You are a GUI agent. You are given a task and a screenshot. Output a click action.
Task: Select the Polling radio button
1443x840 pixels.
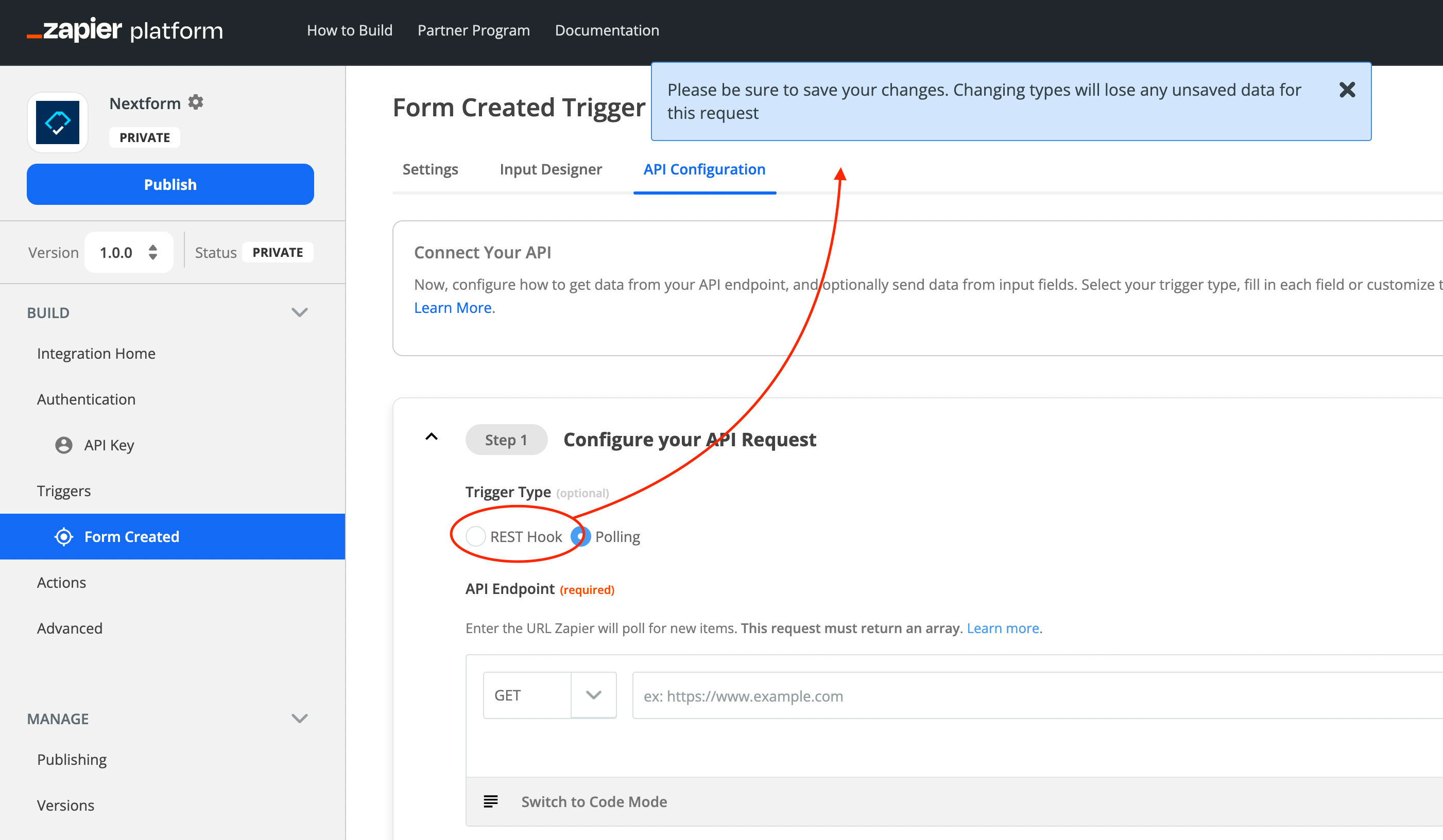click(581, 536)
